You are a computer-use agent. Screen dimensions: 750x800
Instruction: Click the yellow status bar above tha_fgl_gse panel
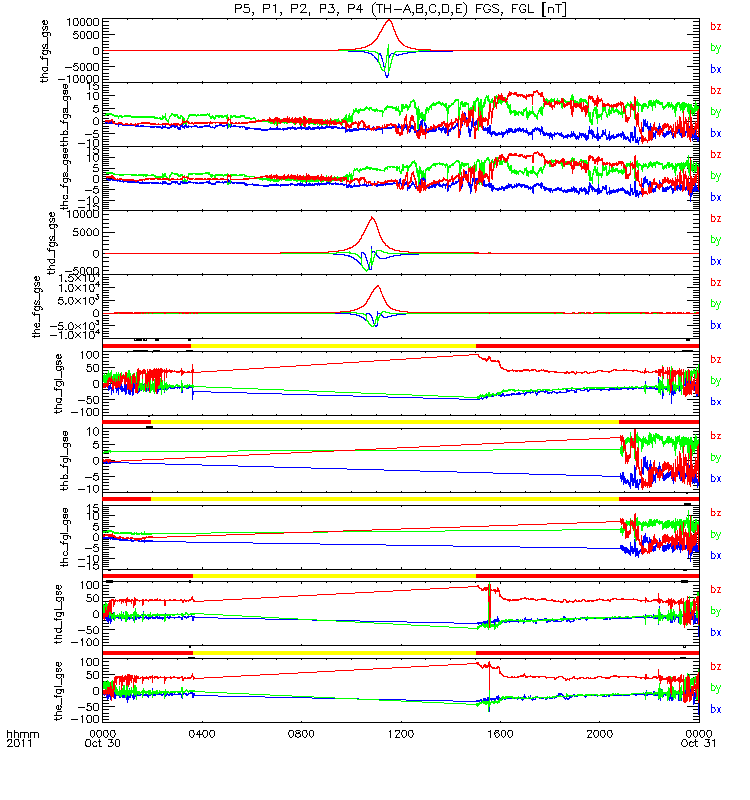(334, 346)
